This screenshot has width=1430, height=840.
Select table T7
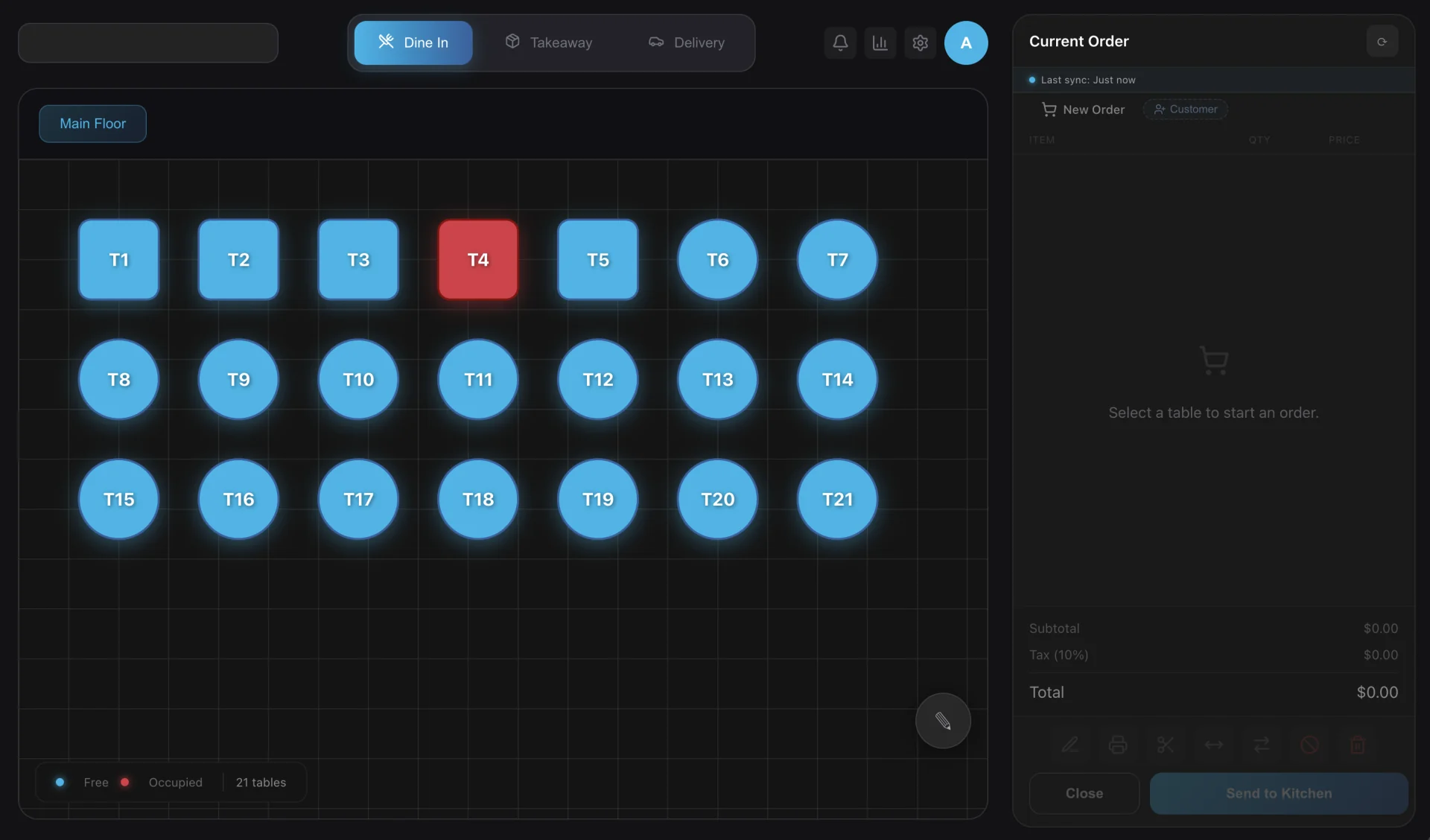click(x=837, y=259)
